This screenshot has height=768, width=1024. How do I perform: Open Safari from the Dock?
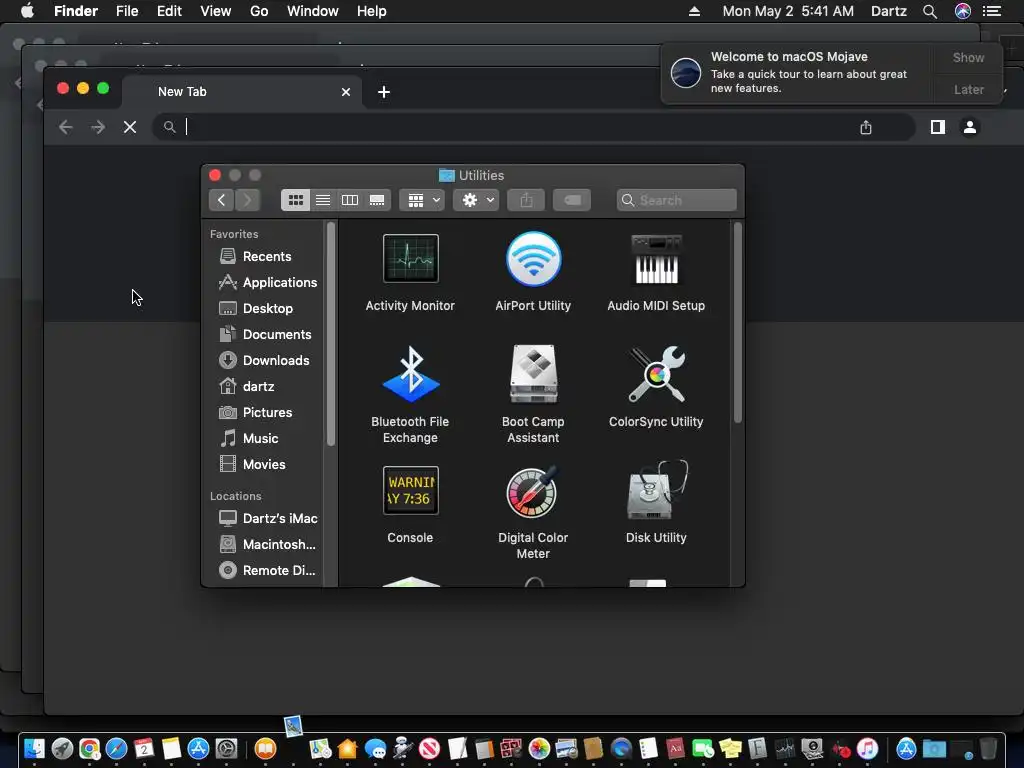117,748
